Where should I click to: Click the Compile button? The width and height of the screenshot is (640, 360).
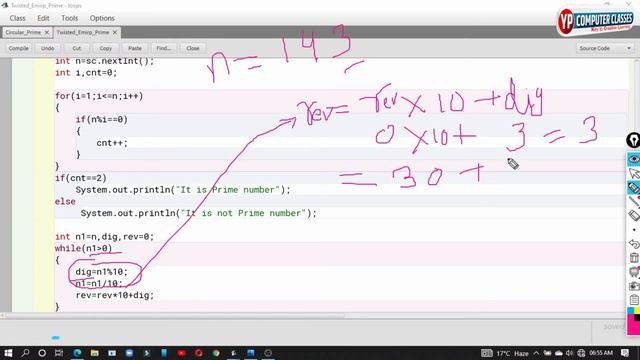(x=19, y=48)
